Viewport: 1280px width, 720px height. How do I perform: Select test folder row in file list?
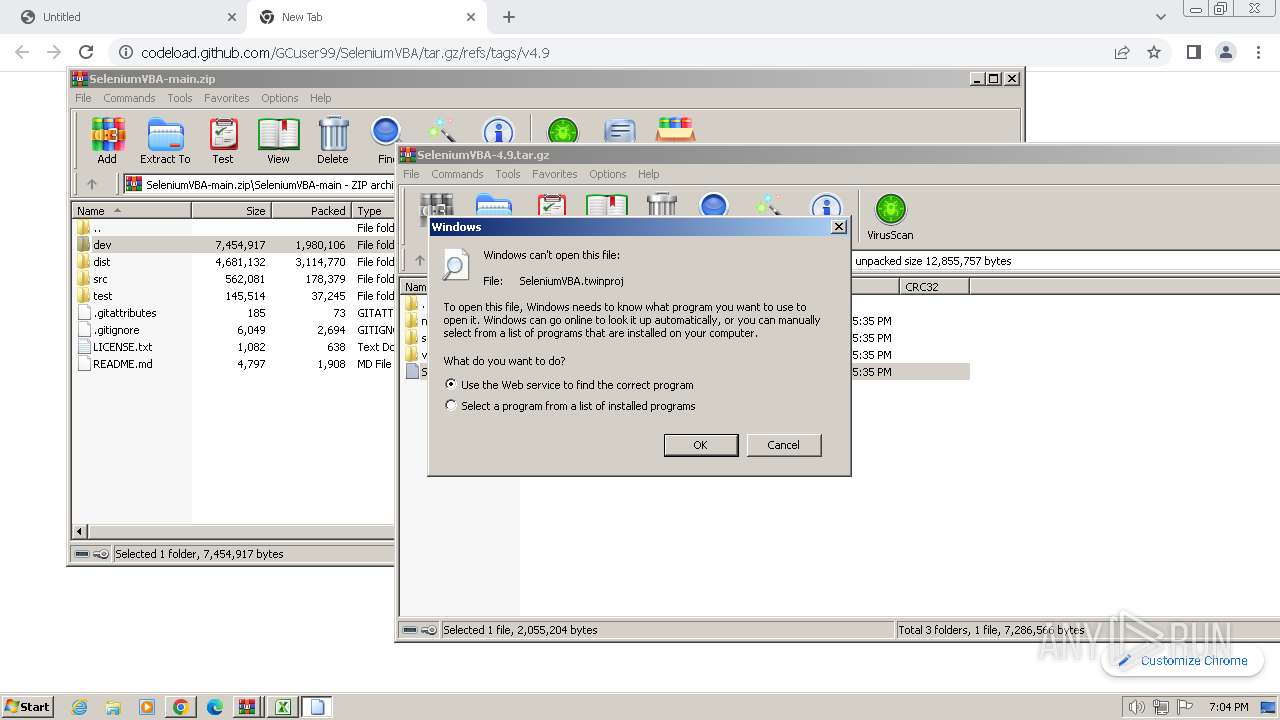234,296
